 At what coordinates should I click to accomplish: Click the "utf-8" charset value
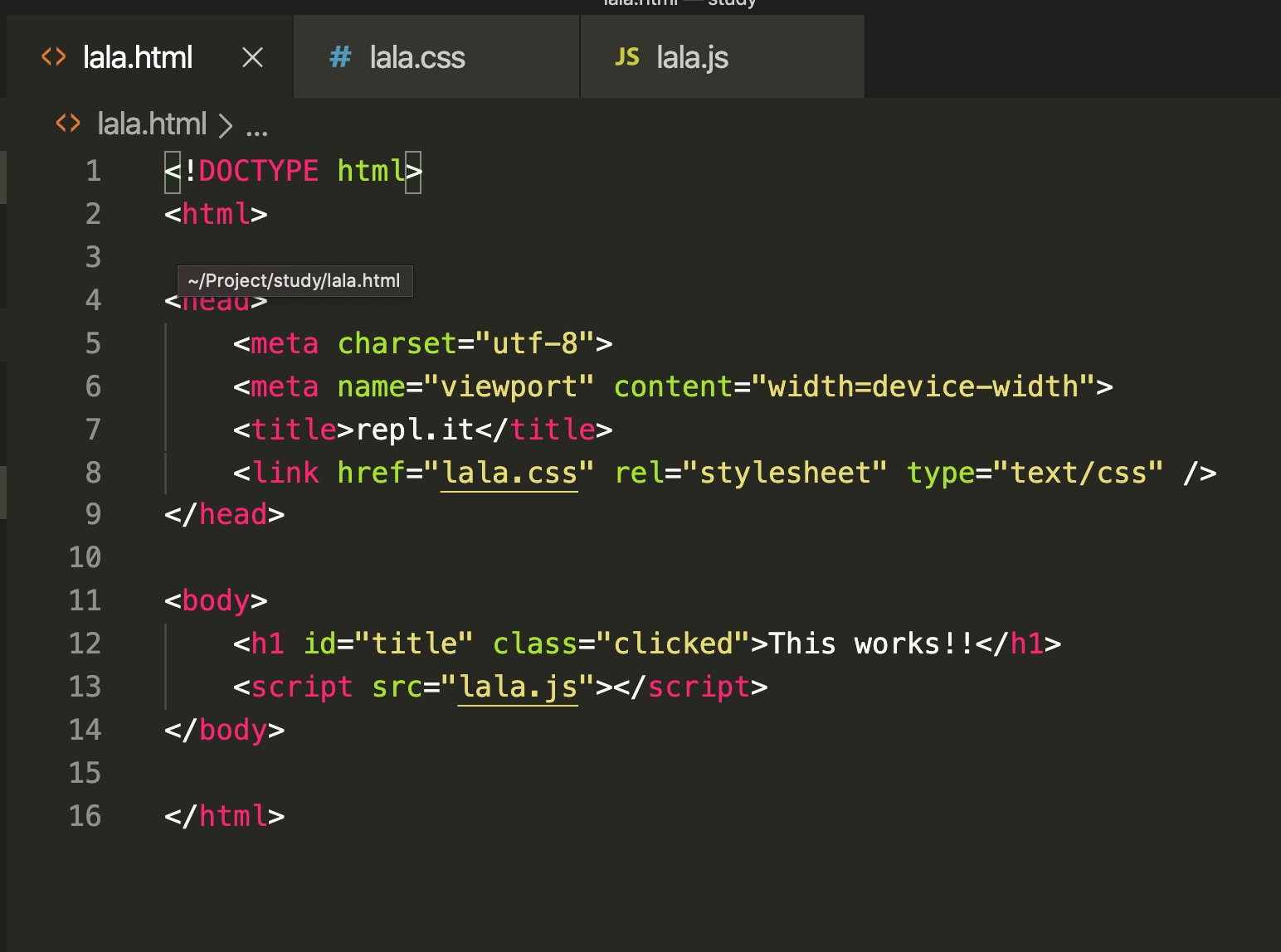pos(535,343)
